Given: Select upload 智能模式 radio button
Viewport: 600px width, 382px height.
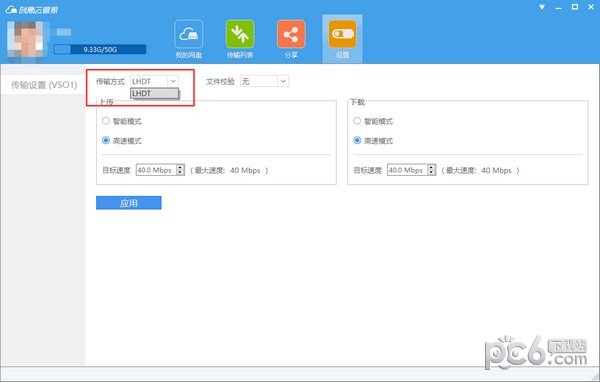Looking at the screenshot, I should (106, 121).
